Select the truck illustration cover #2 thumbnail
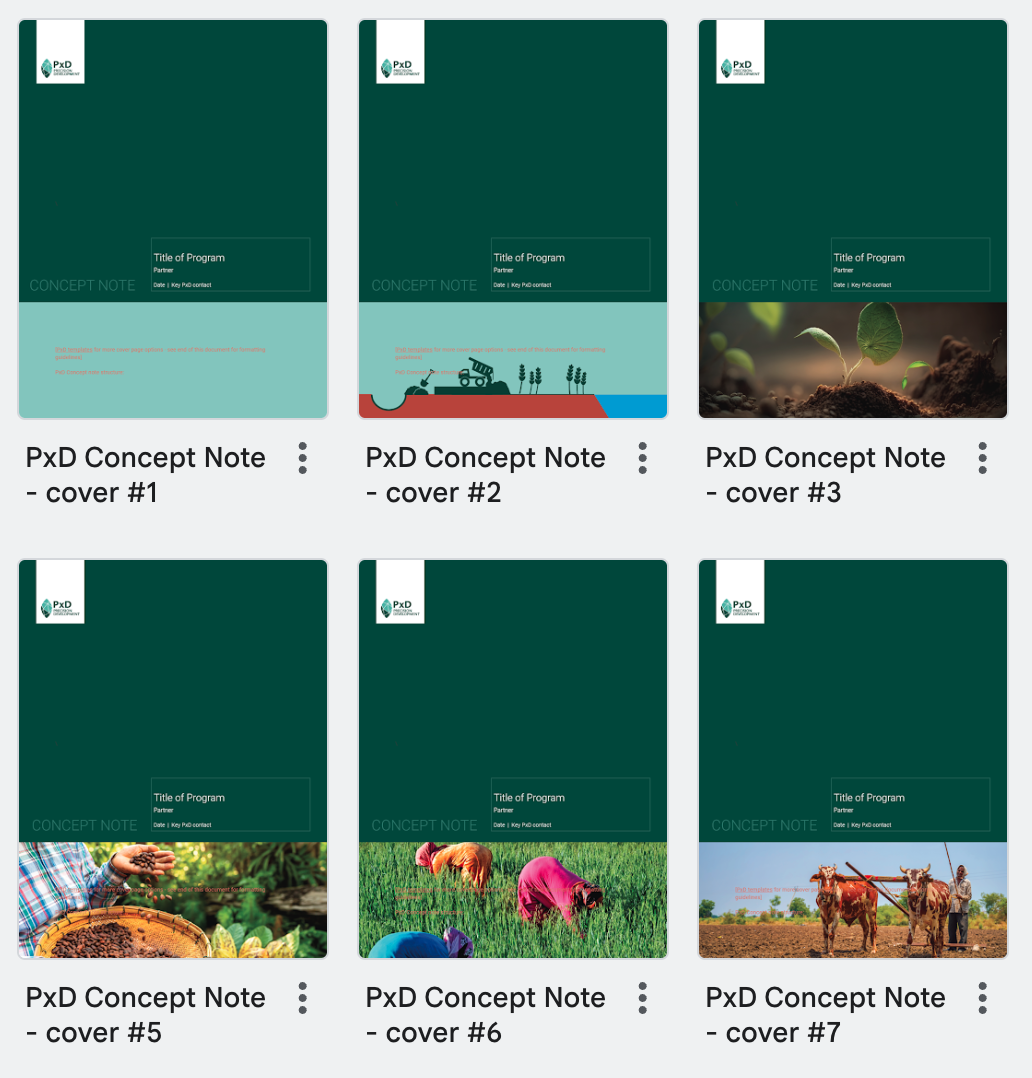 (x=513, y=219)
